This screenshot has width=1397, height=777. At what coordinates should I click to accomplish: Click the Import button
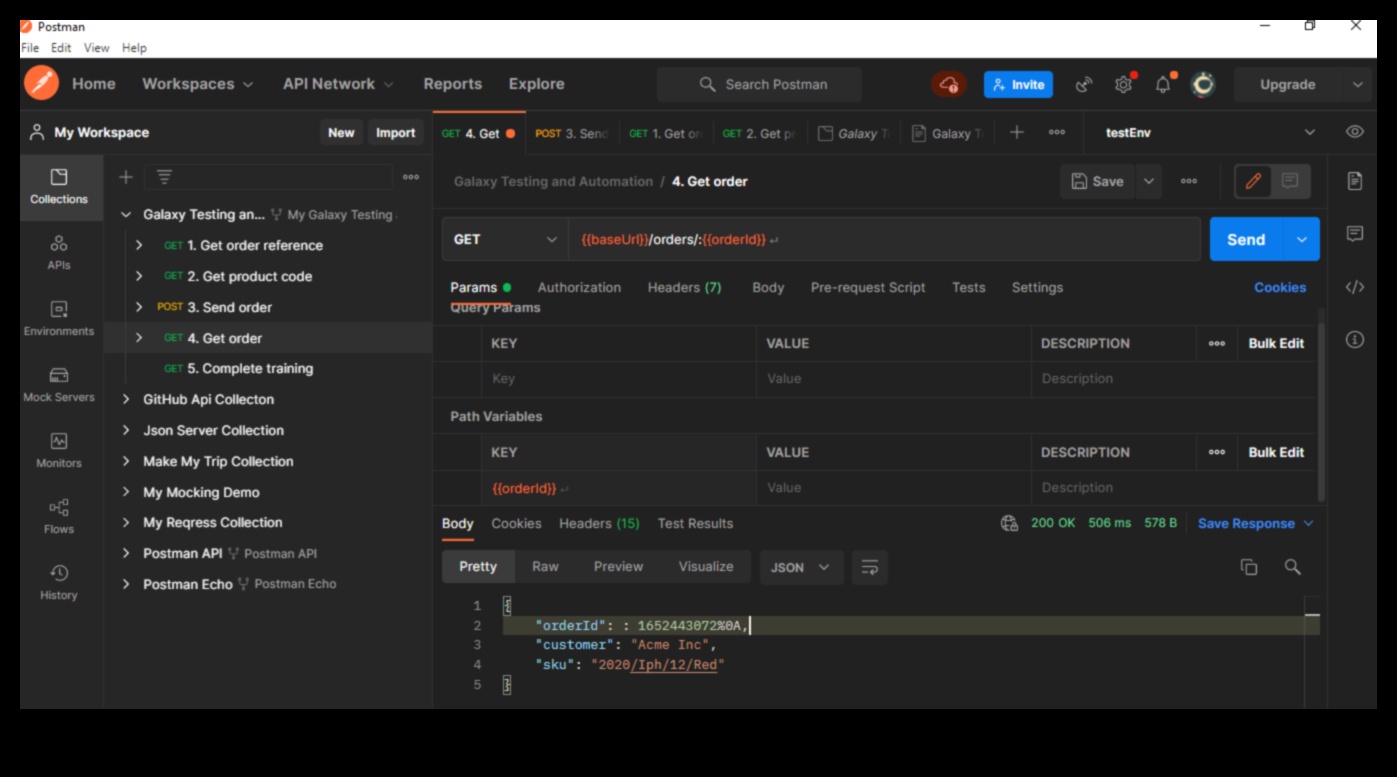click(395, 132)
